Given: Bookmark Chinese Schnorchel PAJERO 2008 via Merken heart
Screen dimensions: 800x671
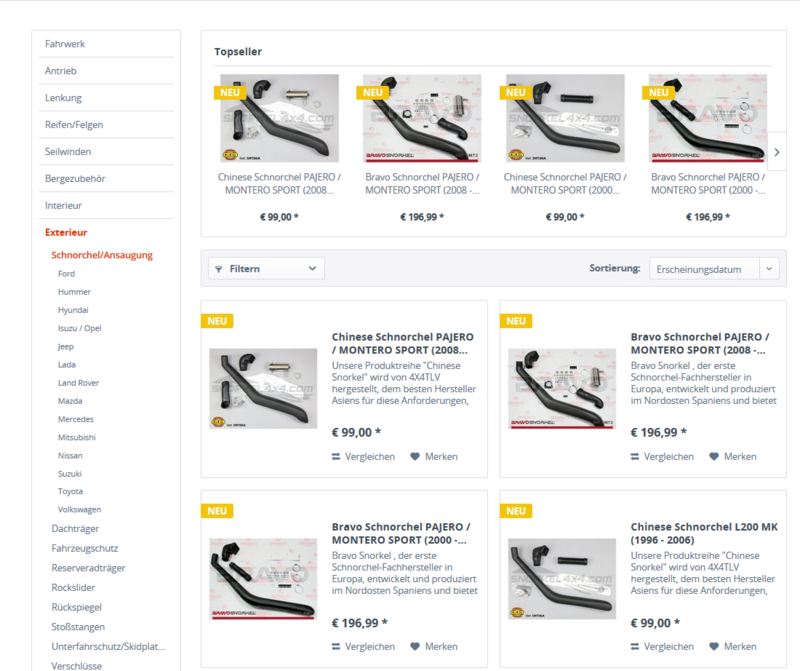Looking at the screenshot, I should (434, 457).
